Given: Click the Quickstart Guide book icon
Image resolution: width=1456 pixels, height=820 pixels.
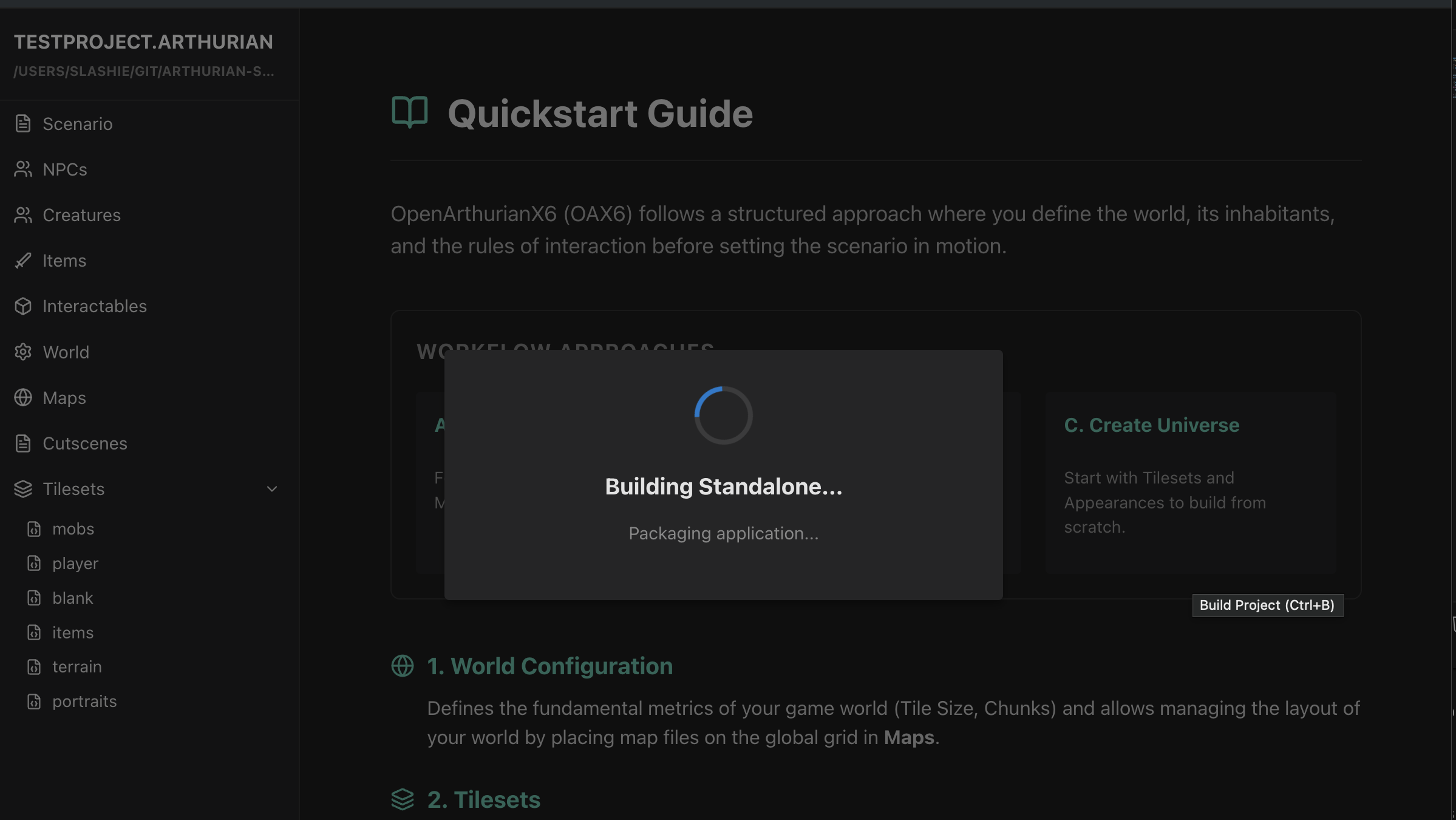Looking at the screenshot, I should click(410, 112).
